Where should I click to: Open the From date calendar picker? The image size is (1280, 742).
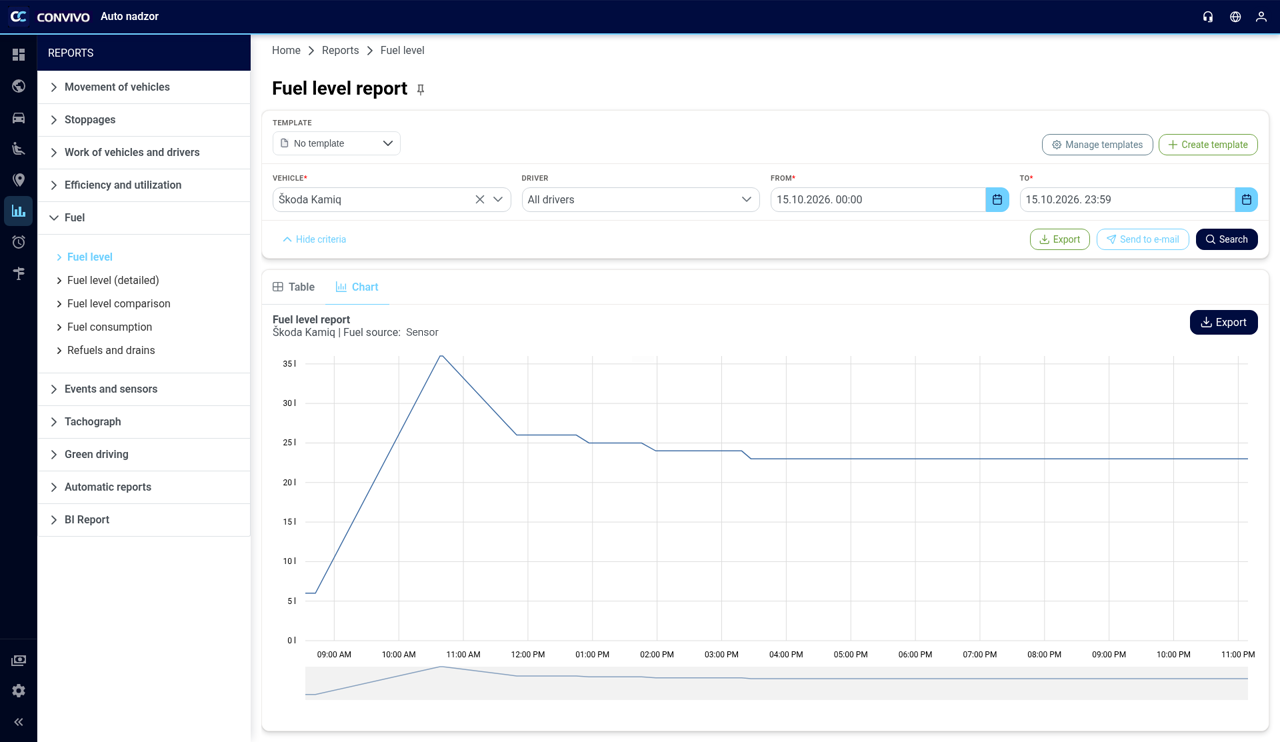point(997,200)
